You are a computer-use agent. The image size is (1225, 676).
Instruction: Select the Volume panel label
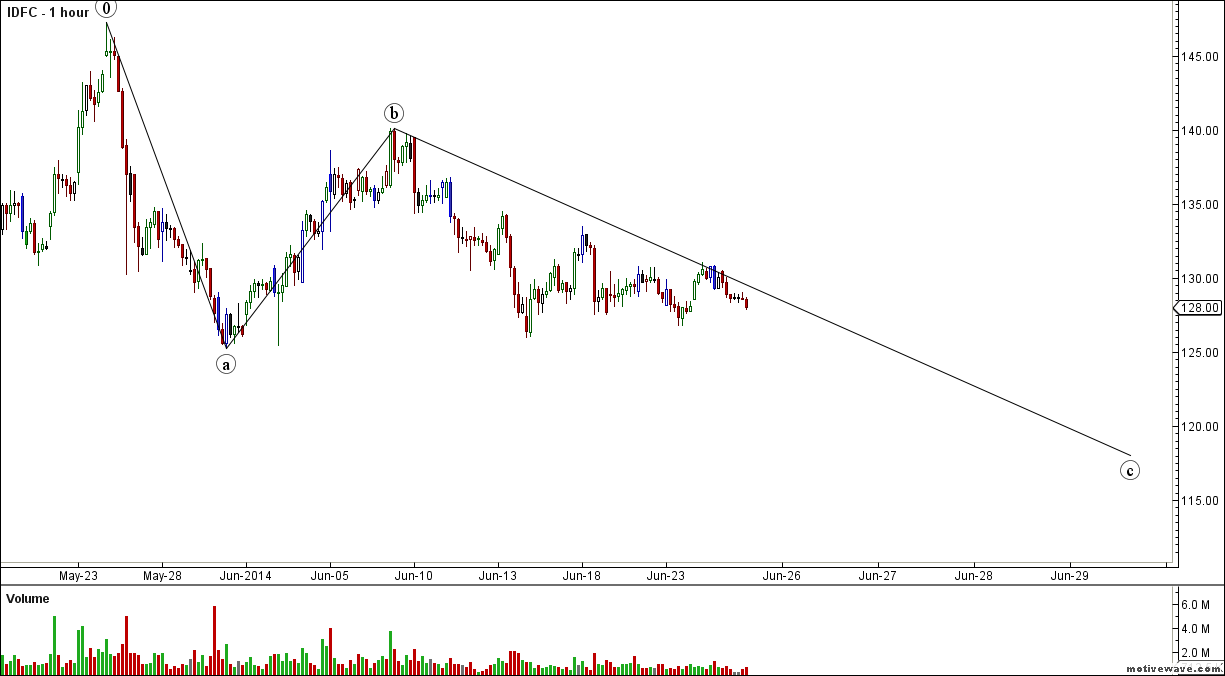click(x=28, y=599)
